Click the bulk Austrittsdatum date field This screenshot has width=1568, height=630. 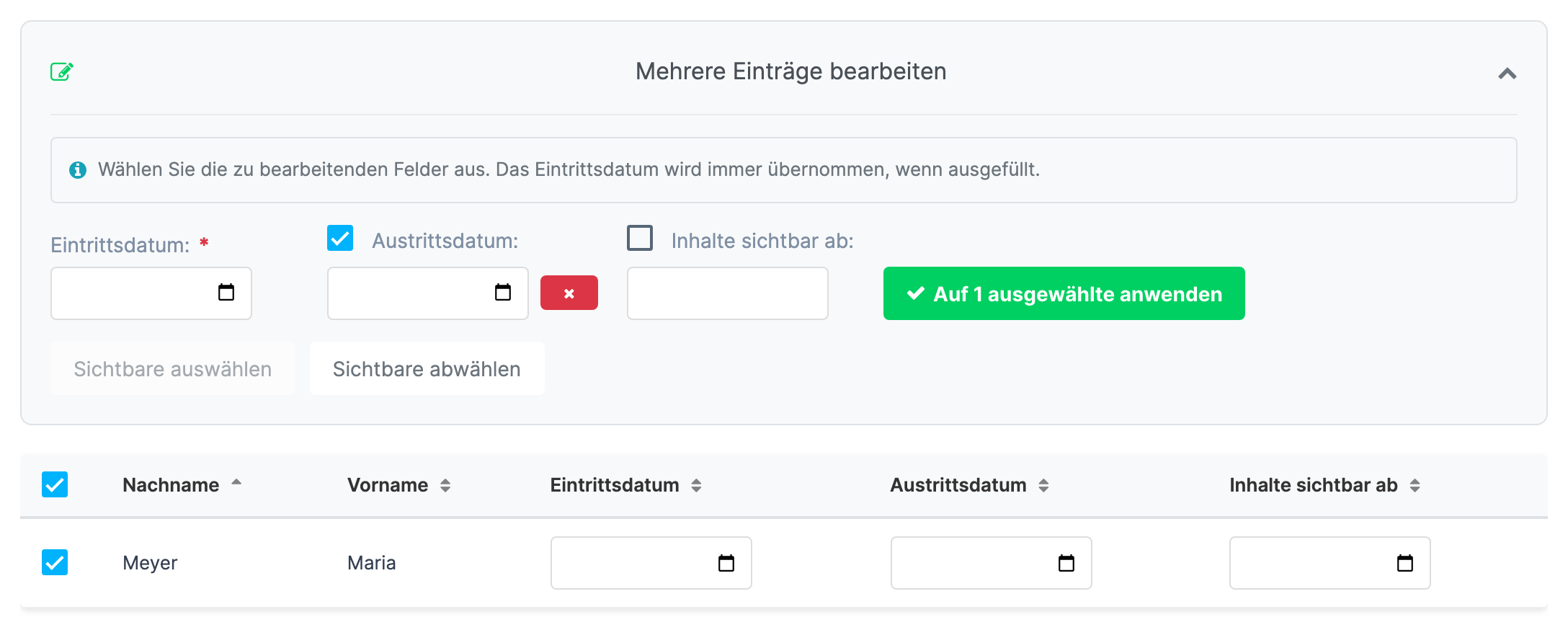tap(428, 293)
